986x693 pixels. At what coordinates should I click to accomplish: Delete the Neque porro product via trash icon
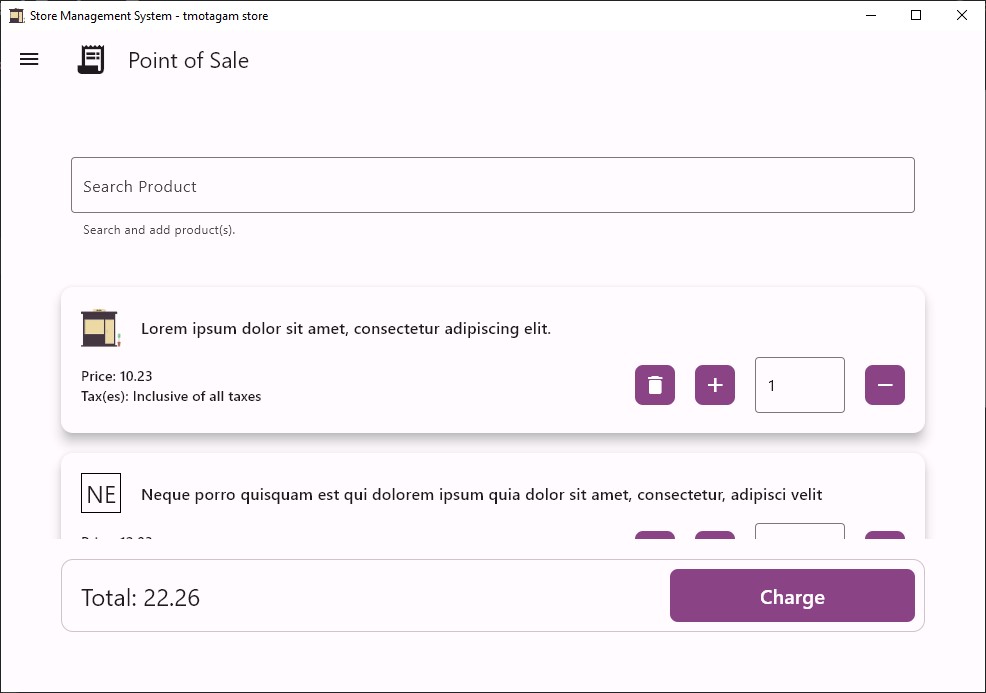(655, 540)
